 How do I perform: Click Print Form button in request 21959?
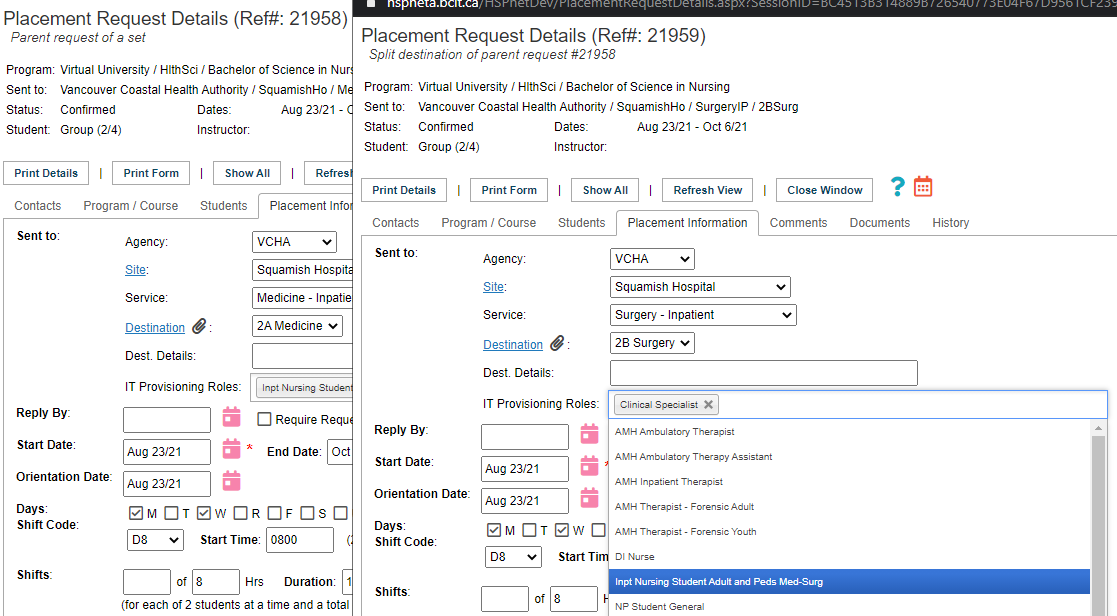[x=509, y=190]
